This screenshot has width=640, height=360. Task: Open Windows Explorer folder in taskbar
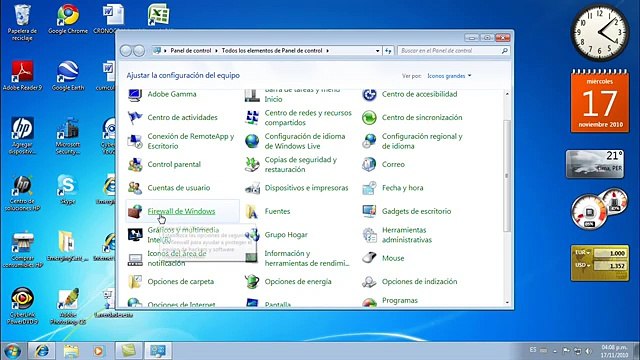(71, 351)
